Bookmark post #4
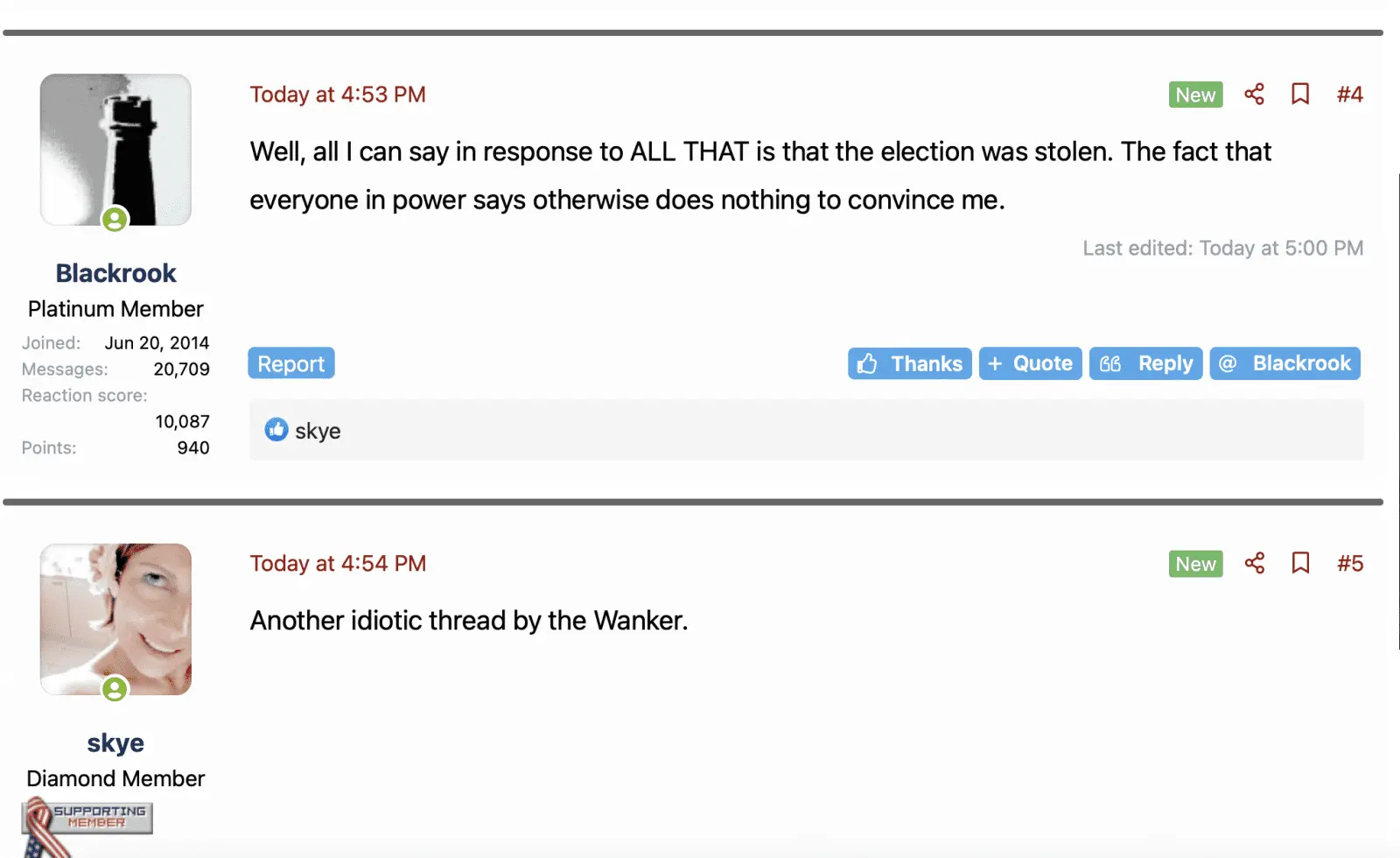1400x858 pixels. [x=1300, y=95]
